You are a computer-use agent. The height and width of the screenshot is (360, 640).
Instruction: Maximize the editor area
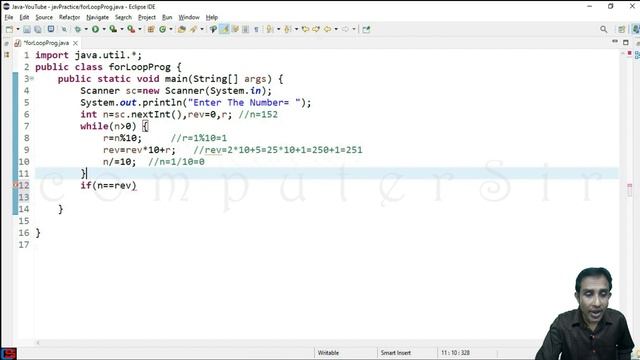[x=626, y=42]
